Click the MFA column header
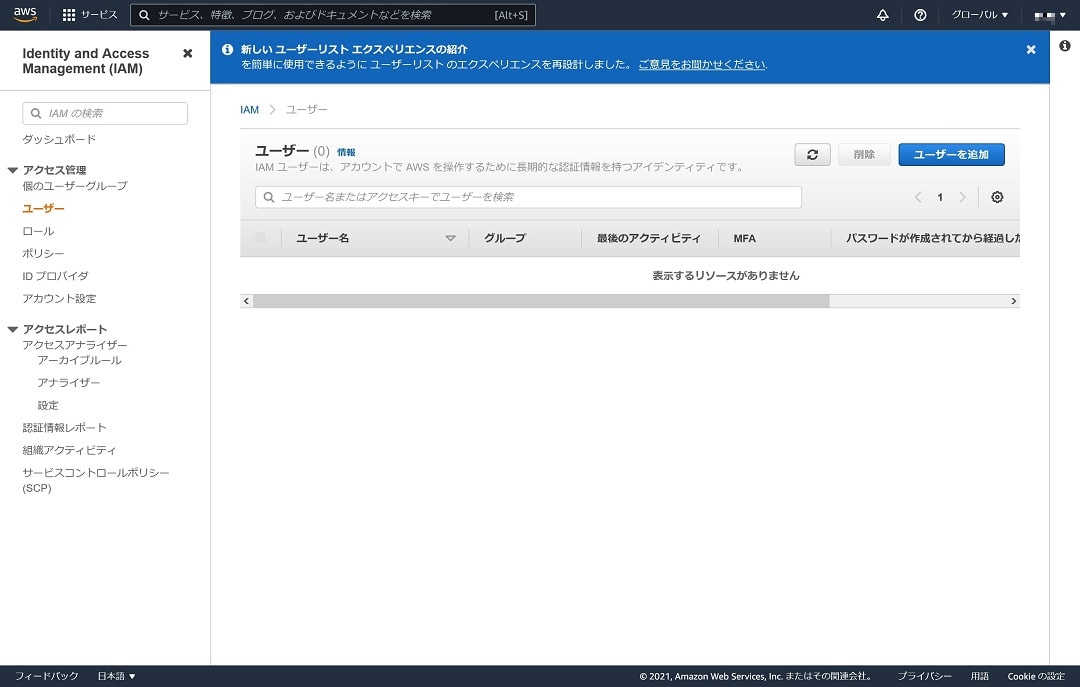Image resolution: width=1080 pixels, height=687 pixels. tap(745, 238)
